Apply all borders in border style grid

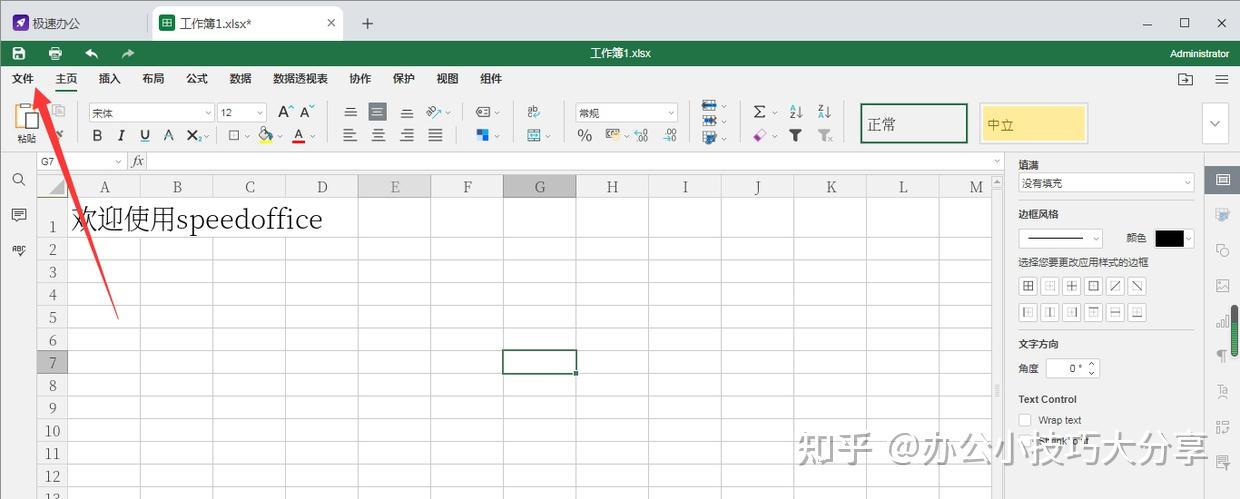coord(1027,286)
